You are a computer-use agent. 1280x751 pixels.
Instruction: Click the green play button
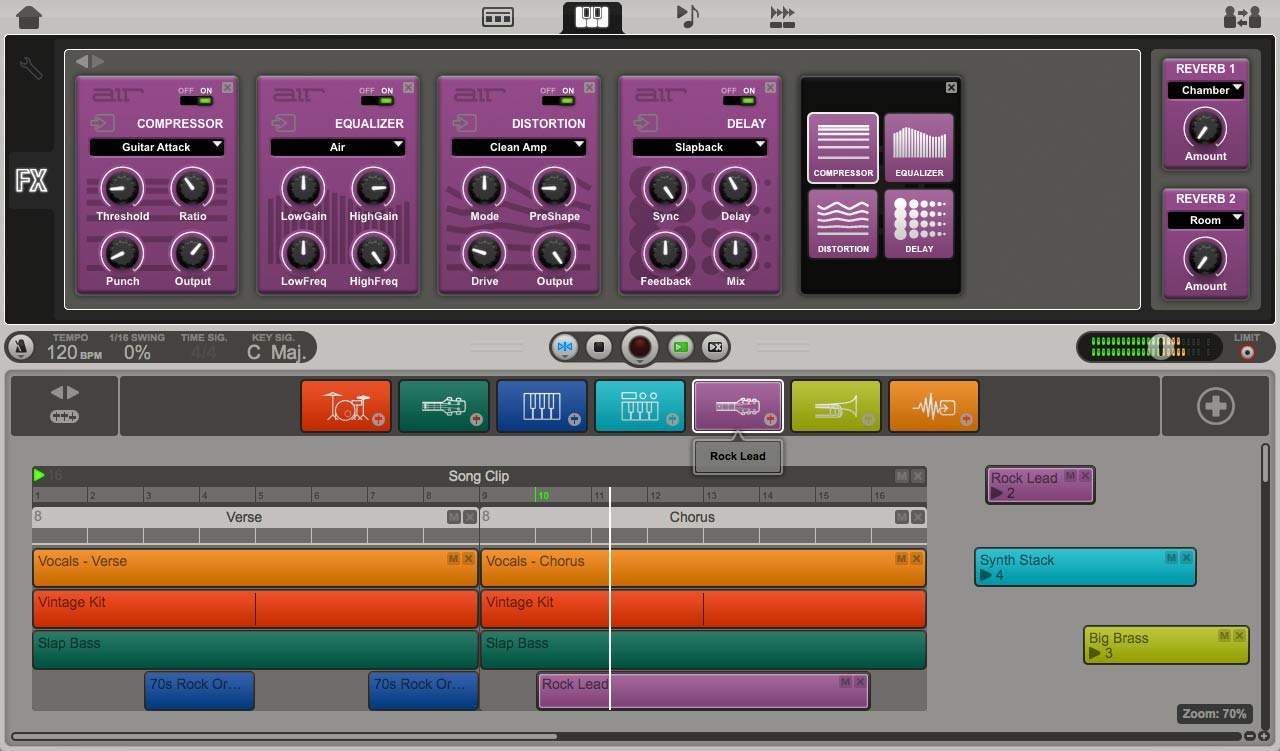point(681,347)
